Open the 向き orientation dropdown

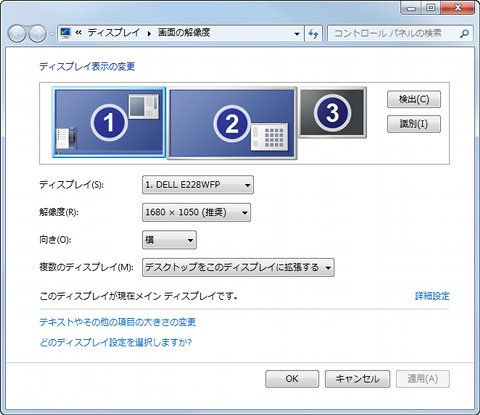pos(169,240)
